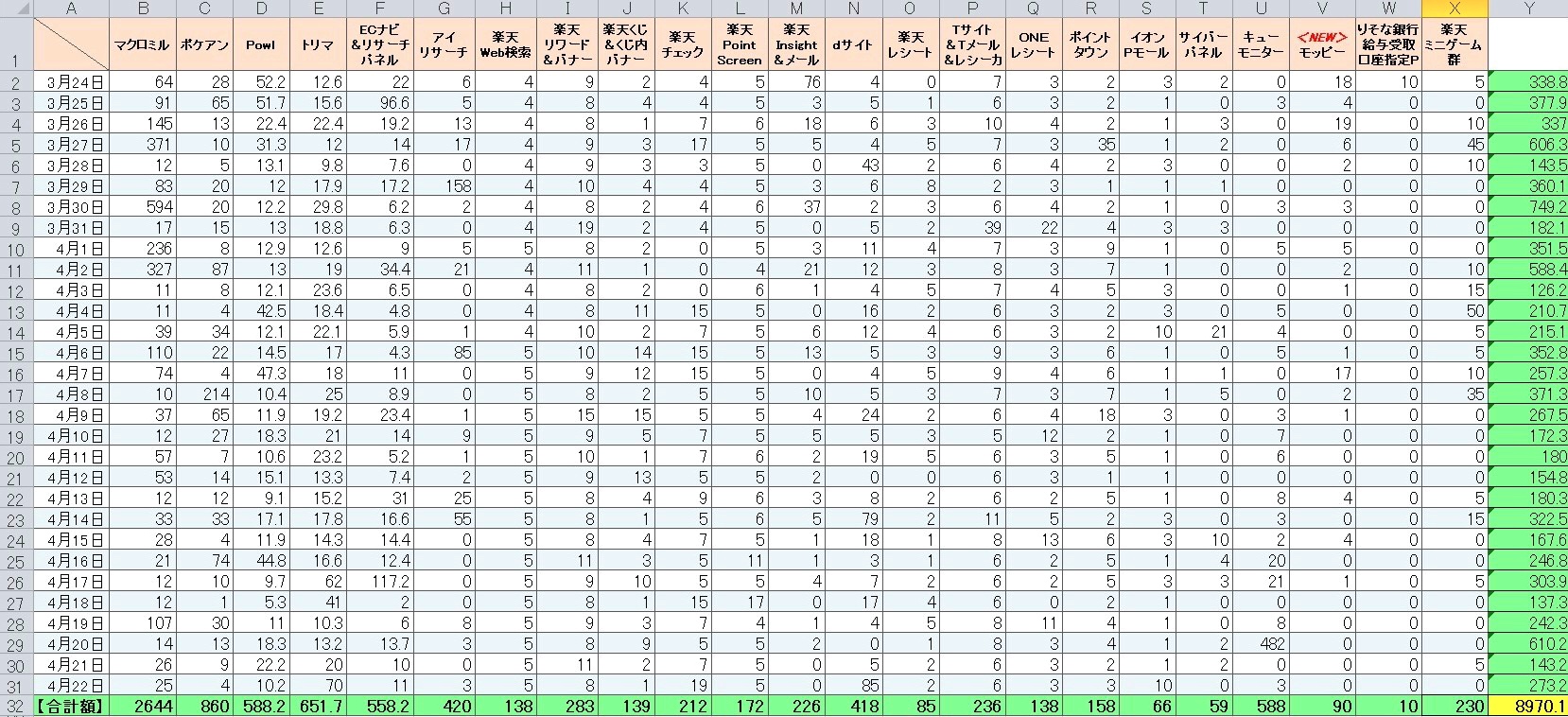Select the 3月24日 date cell
This screenshot has height=717, width=1568.
pyautogui.click(x=71, y=82)
